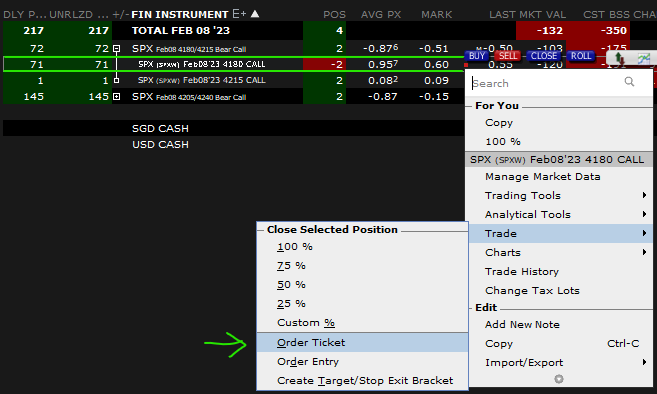This screenshot has width=657, height=394.
Task: Click the magnifier icon in the search field
Action: 629,82
